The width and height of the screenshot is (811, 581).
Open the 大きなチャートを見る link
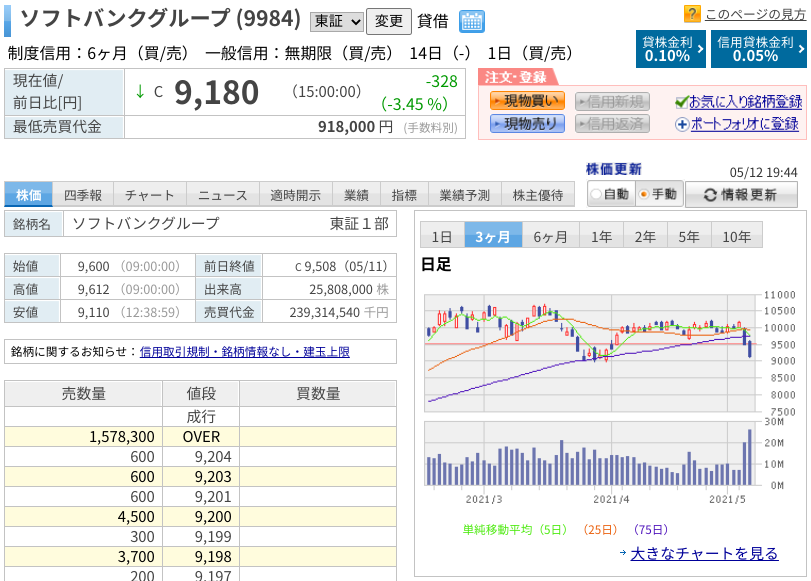pos(704,553)
